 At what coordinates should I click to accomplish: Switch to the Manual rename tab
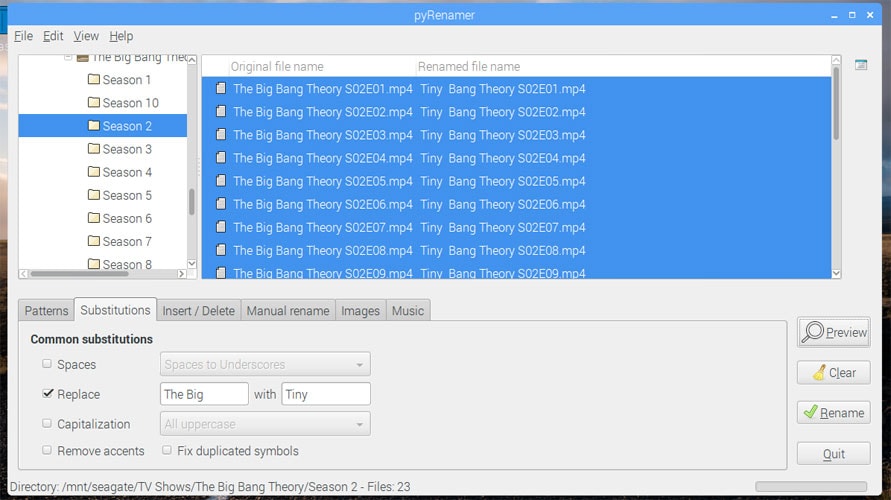pos(288,311)
